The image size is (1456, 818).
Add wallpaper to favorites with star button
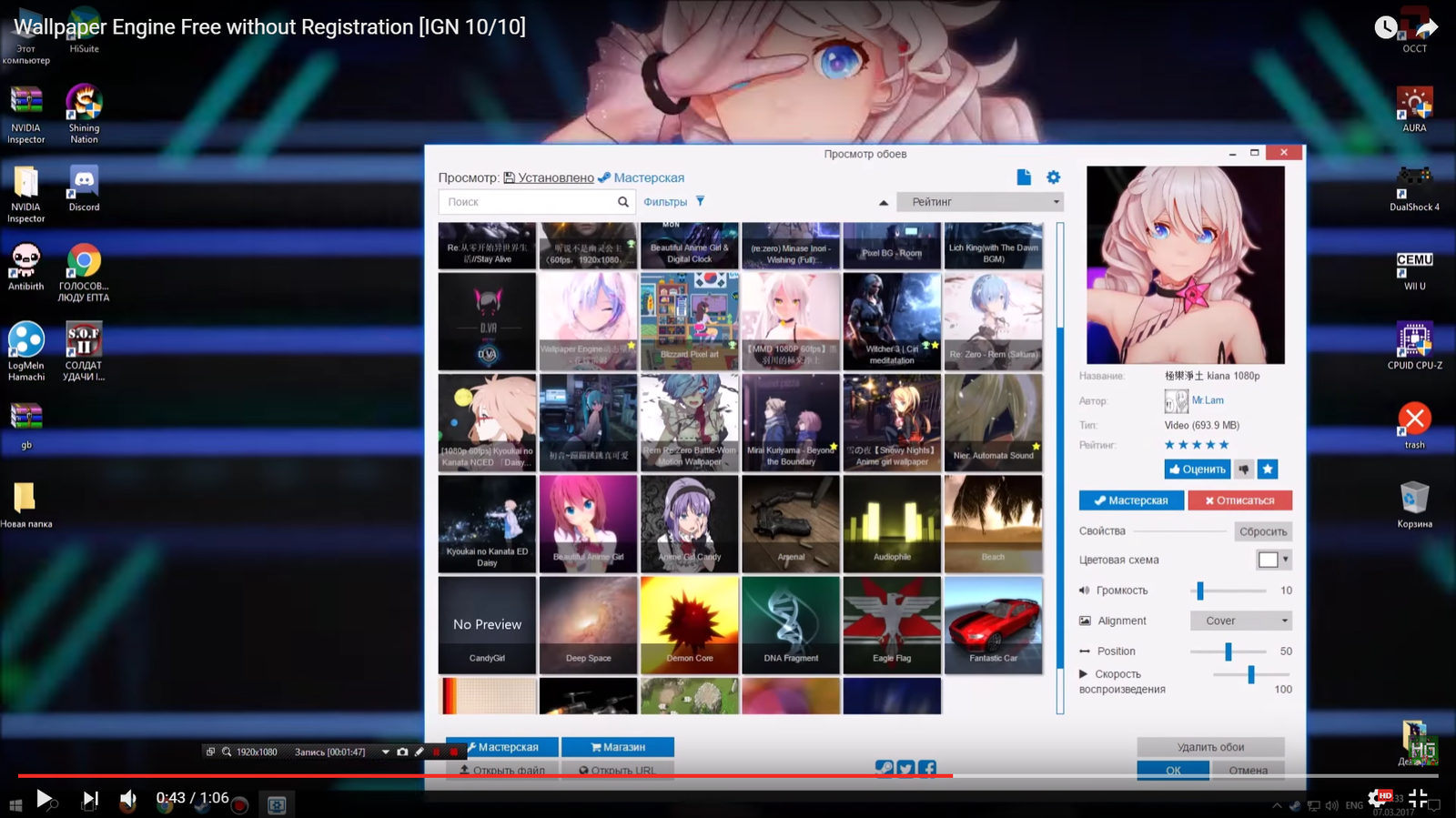tap(1268, 470)
